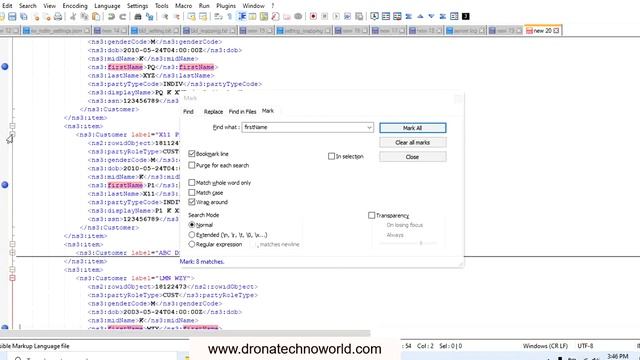Click the Print toolbar icon

(x=58, y=16)
